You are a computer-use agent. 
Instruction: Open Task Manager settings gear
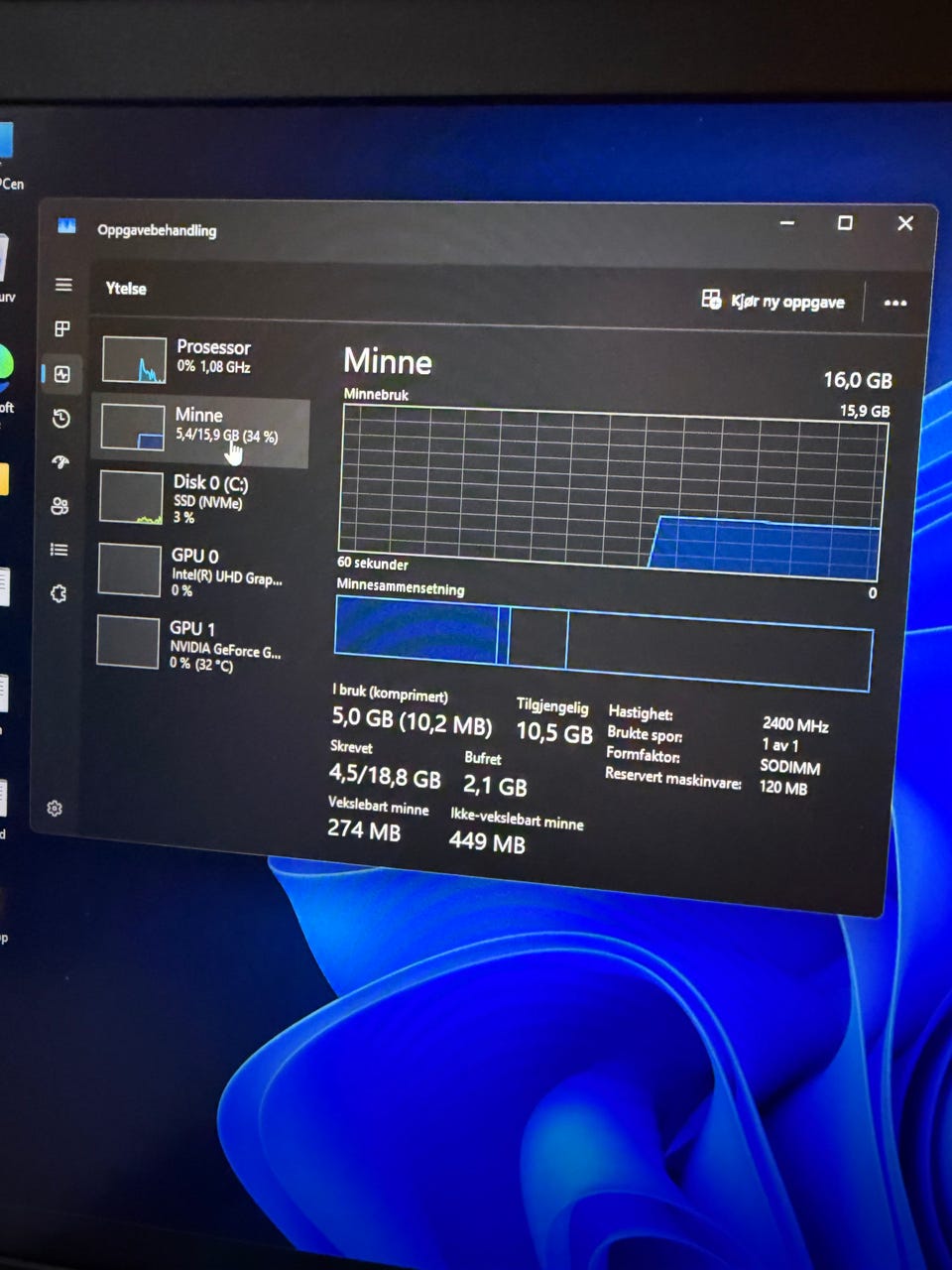[x=55, y=809]
